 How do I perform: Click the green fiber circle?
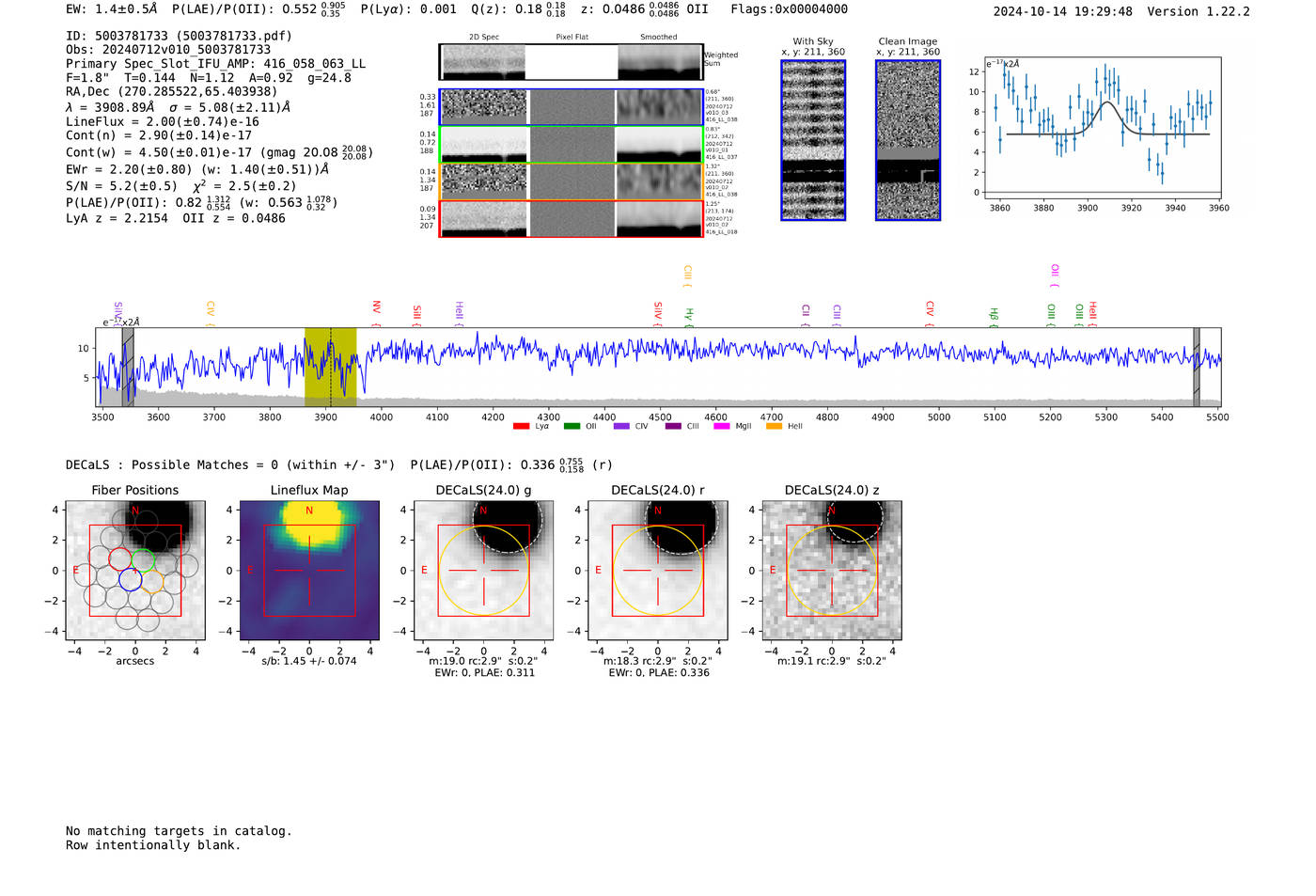143,560
